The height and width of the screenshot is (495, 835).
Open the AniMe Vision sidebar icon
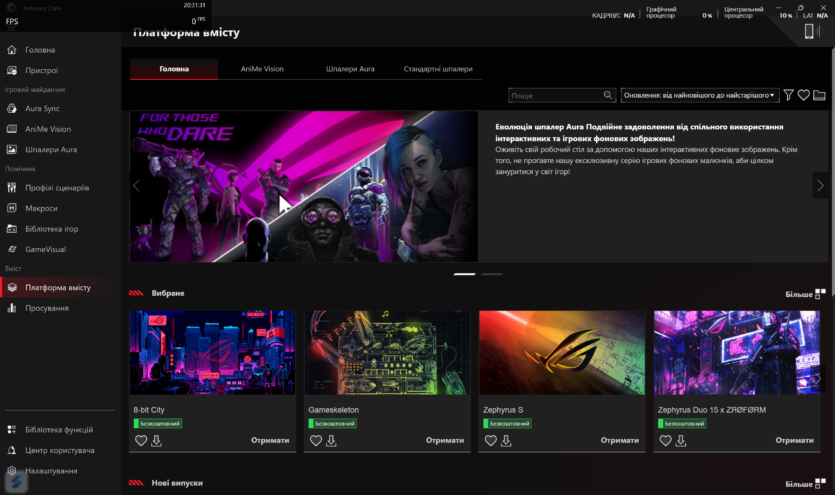point(12,129)
